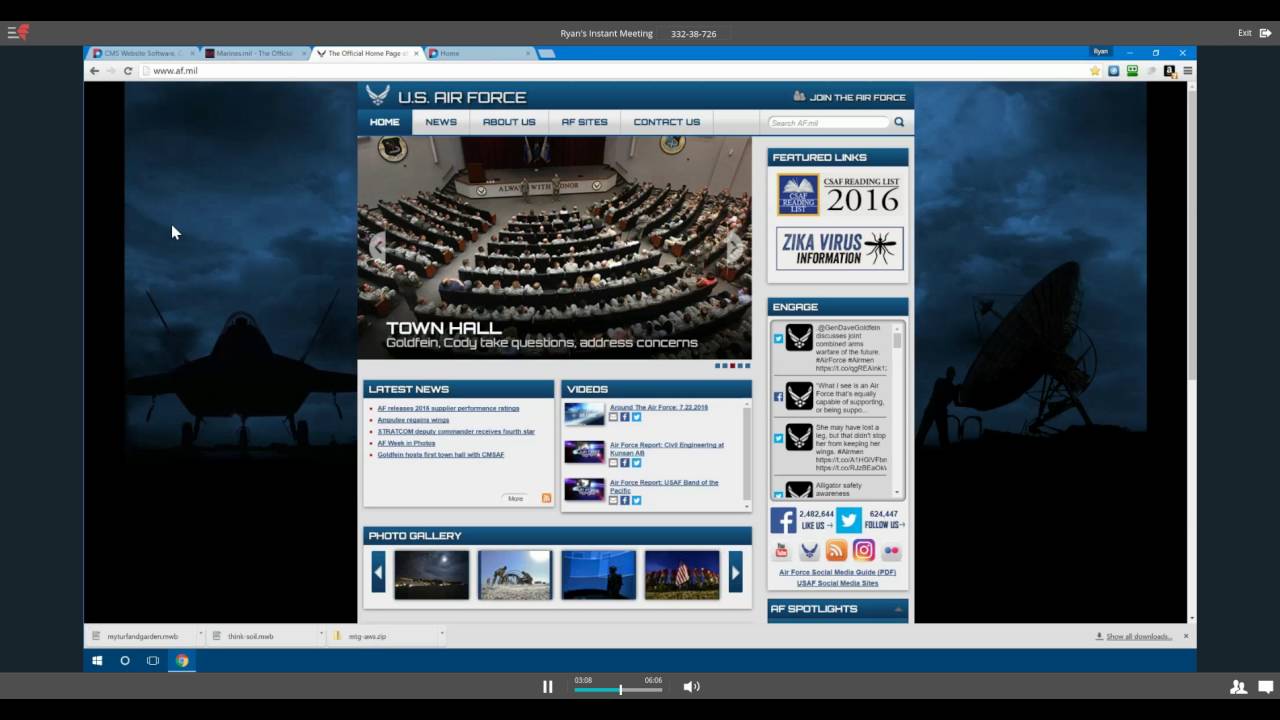1280x720 pixels.
Task: Click the More button under Latest News
Action: (516, 498)
